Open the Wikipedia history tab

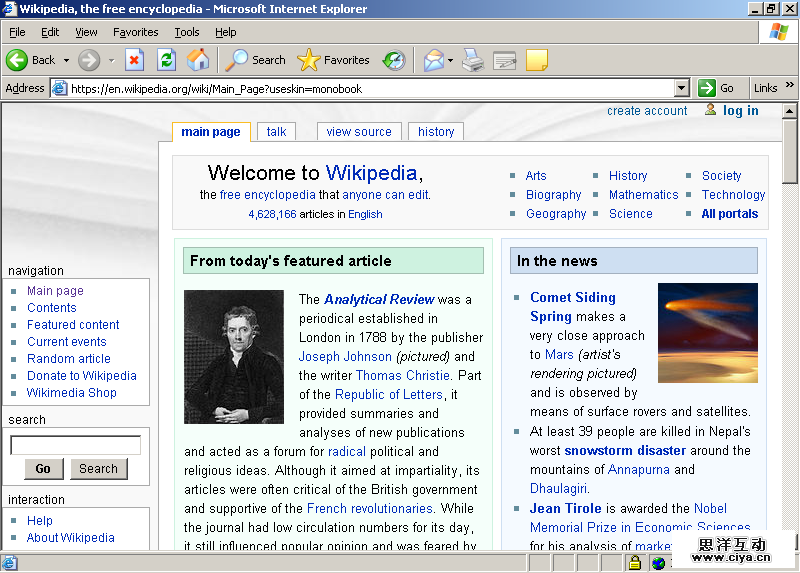click(436, 132)
